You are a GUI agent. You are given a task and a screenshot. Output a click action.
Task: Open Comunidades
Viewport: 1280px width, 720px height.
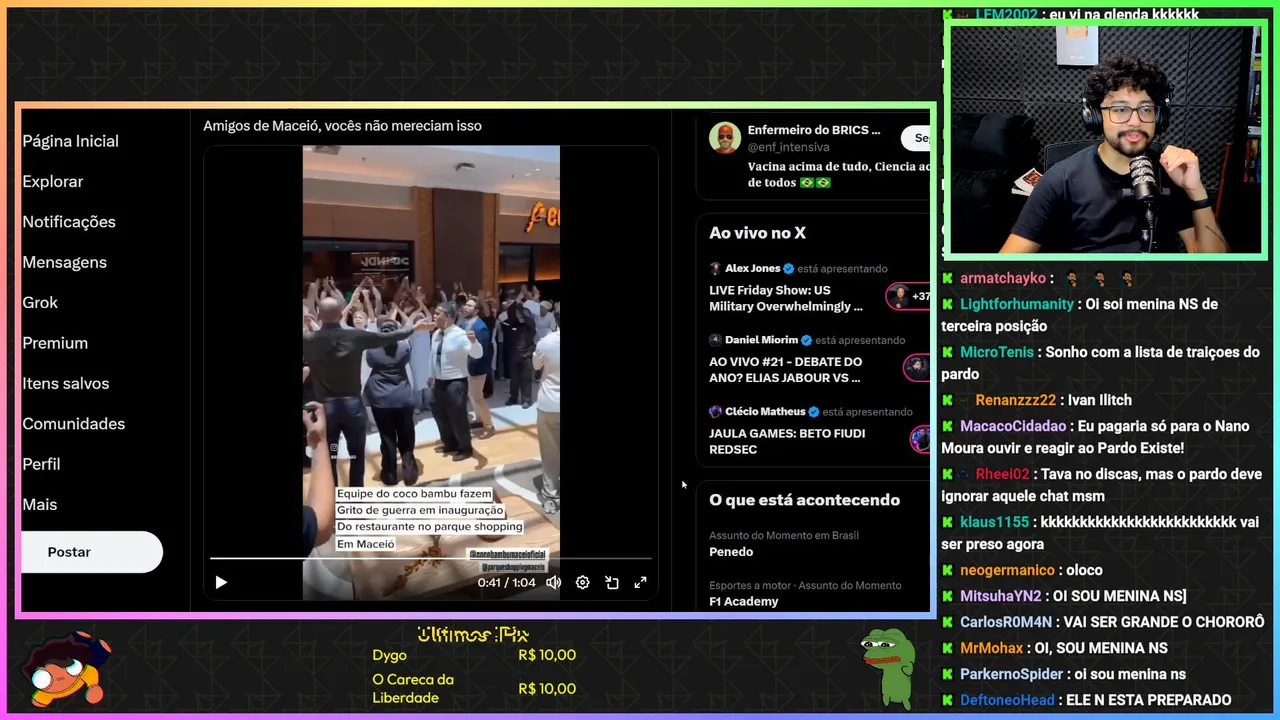point(73,424)
